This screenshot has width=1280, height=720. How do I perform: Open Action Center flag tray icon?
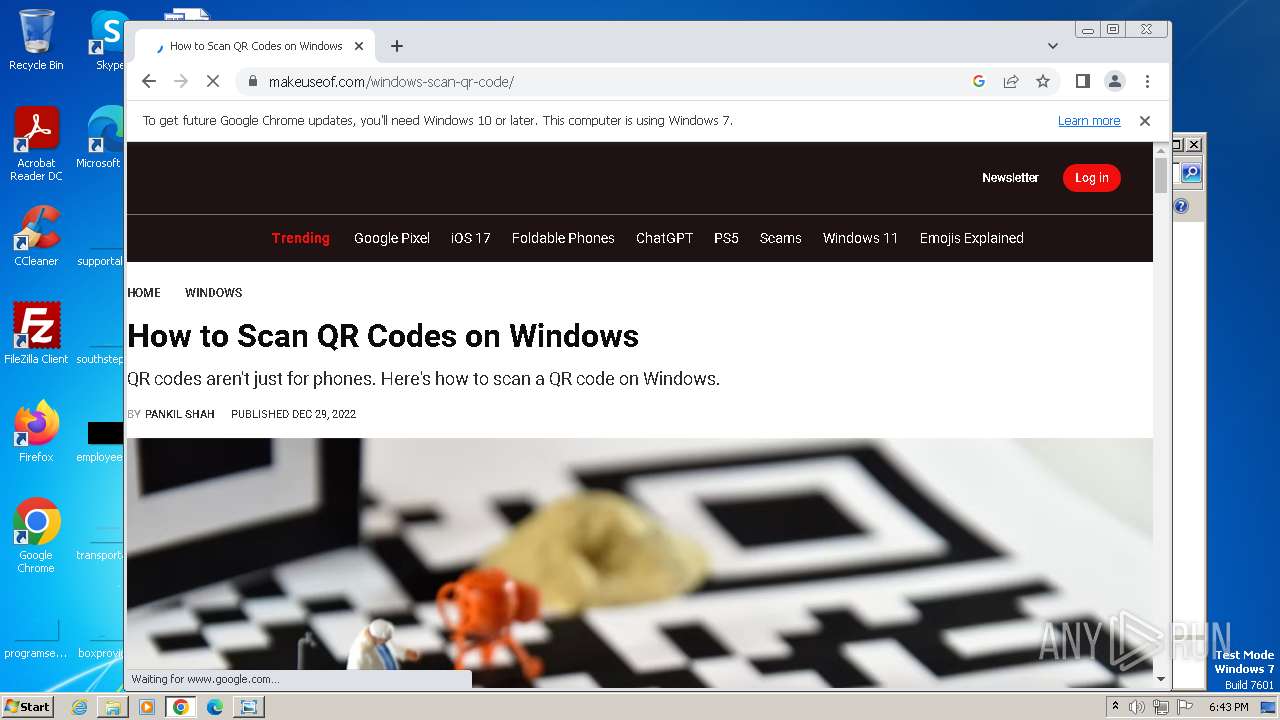pos(1185,707)
